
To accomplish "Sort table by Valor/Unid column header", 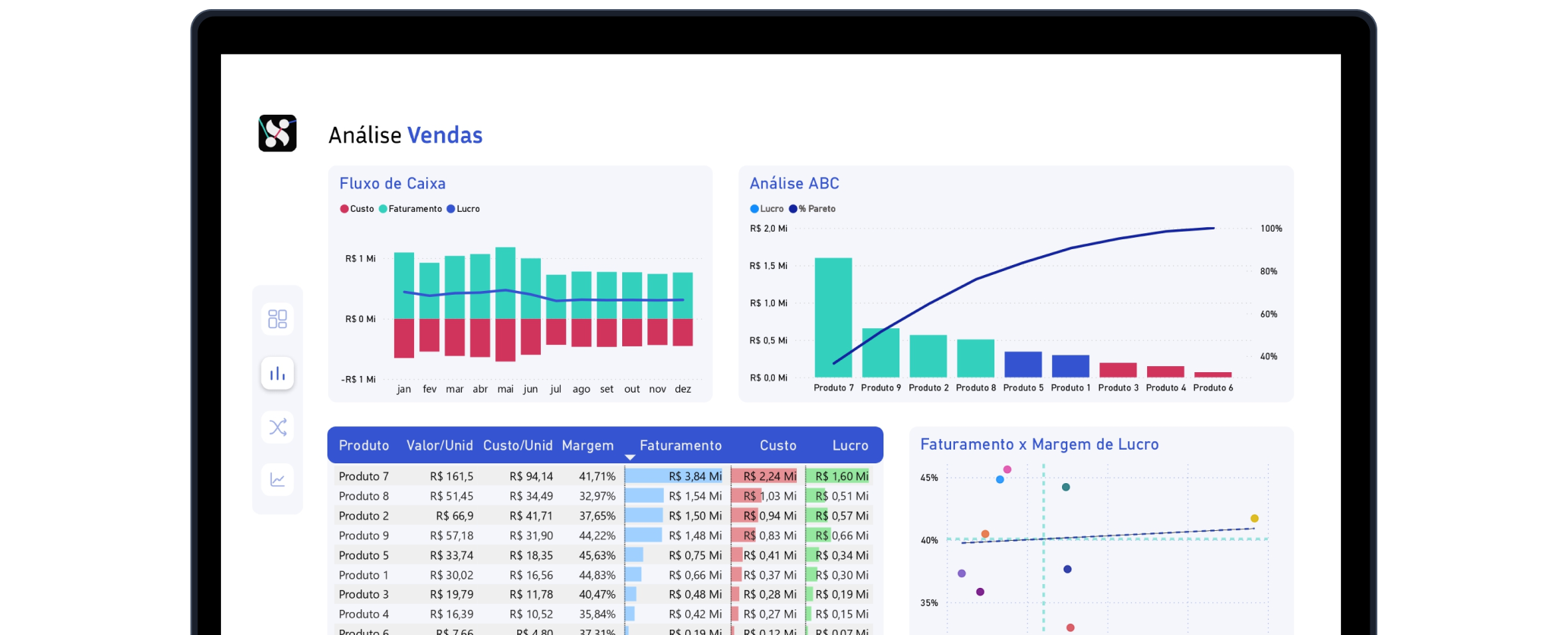I will 439,446.
